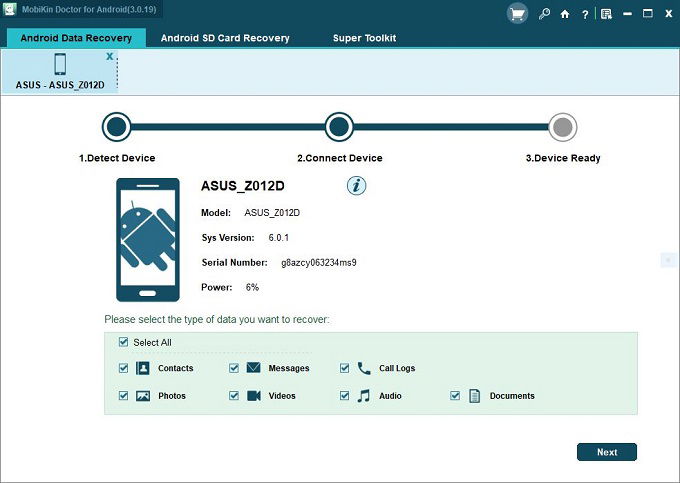Uncheck the Videos checkbox
680x483 pixels.
(234, 395)
